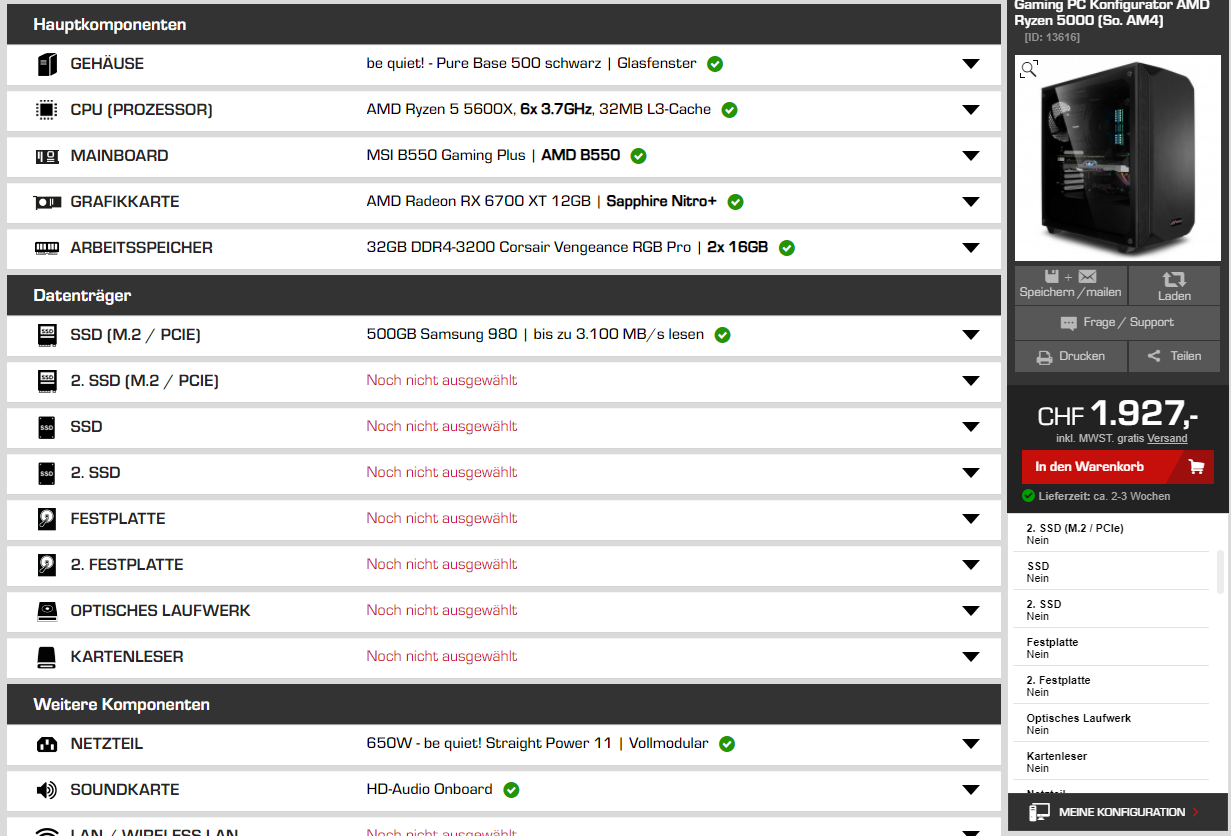Click 'MSI B550 Gaming Plus' text
1231x836 pixels.
[446, 156]
